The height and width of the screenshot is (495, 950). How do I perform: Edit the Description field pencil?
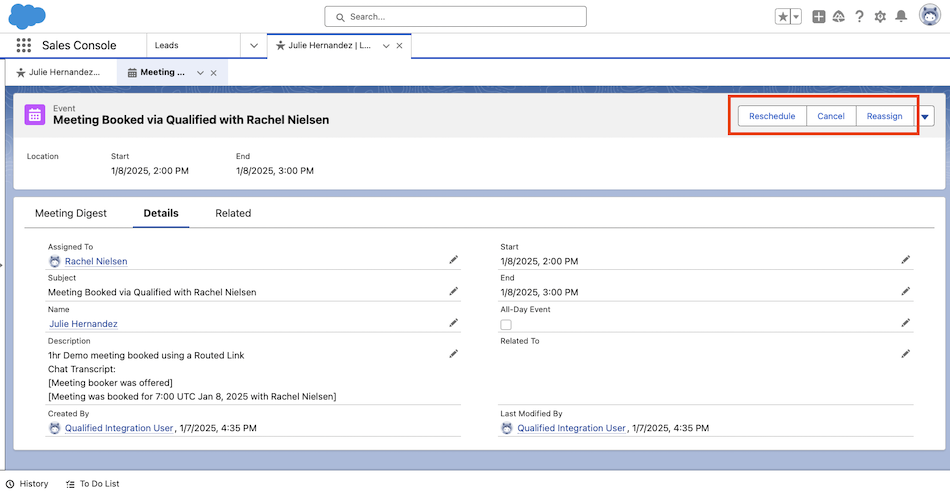(x=453, y=354)
